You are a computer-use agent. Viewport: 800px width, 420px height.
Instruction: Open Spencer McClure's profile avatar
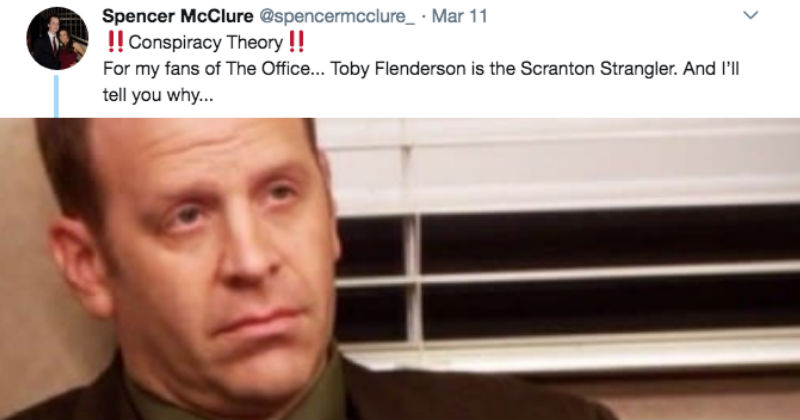57,38
